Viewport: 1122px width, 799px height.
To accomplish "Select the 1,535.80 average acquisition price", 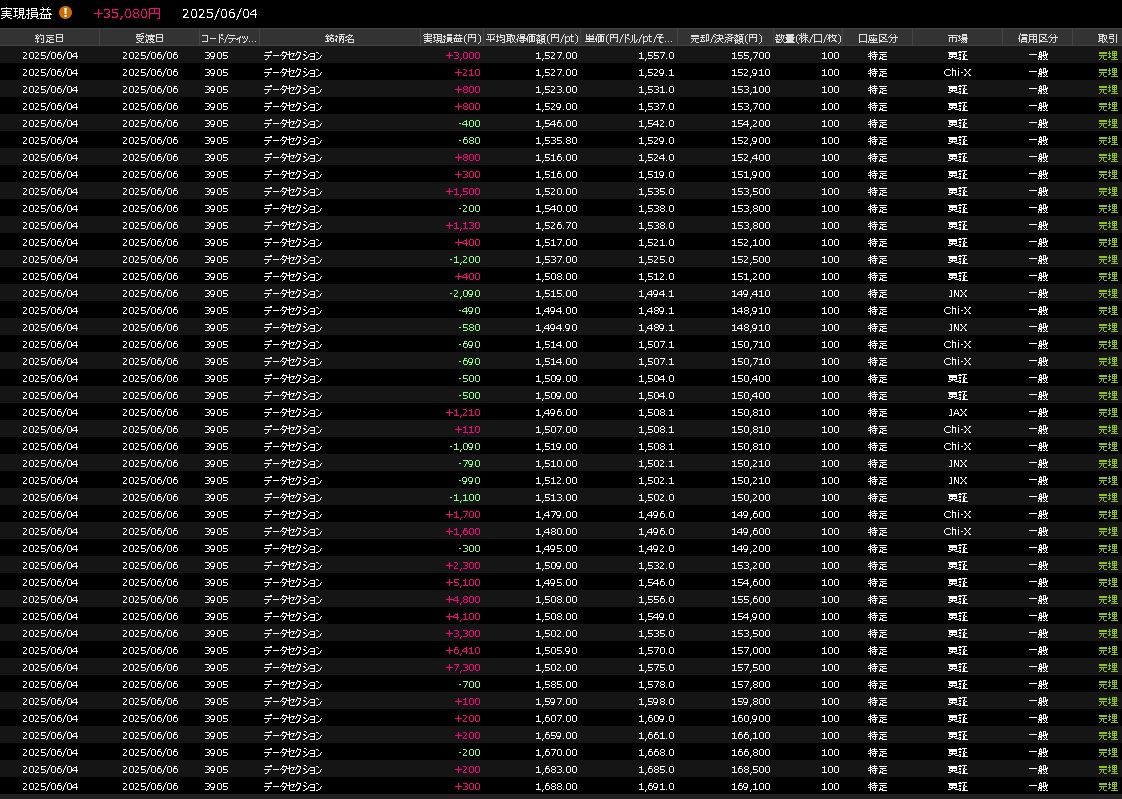I will click(556, 141).
